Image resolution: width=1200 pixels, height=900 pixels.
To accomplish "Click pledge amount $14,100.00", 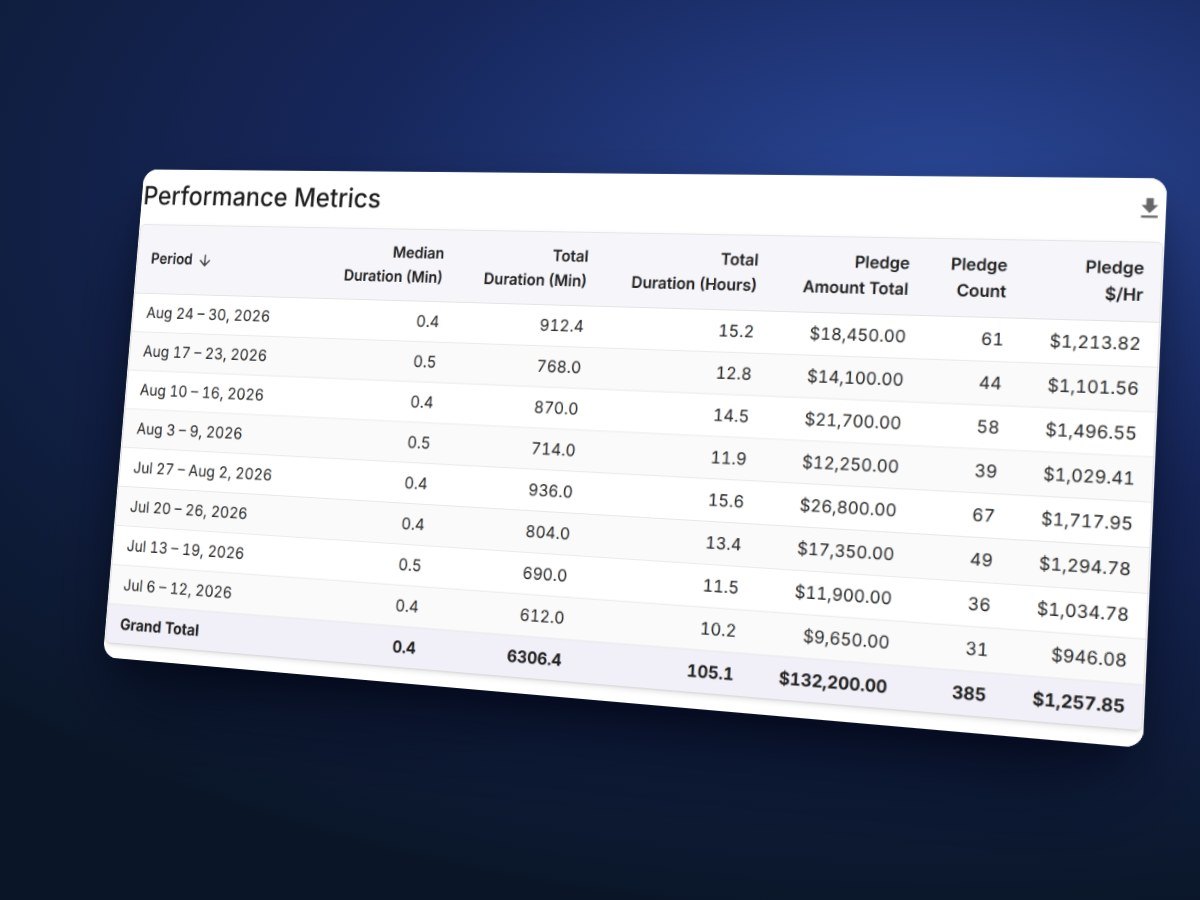I will click(x=855, y=377).
